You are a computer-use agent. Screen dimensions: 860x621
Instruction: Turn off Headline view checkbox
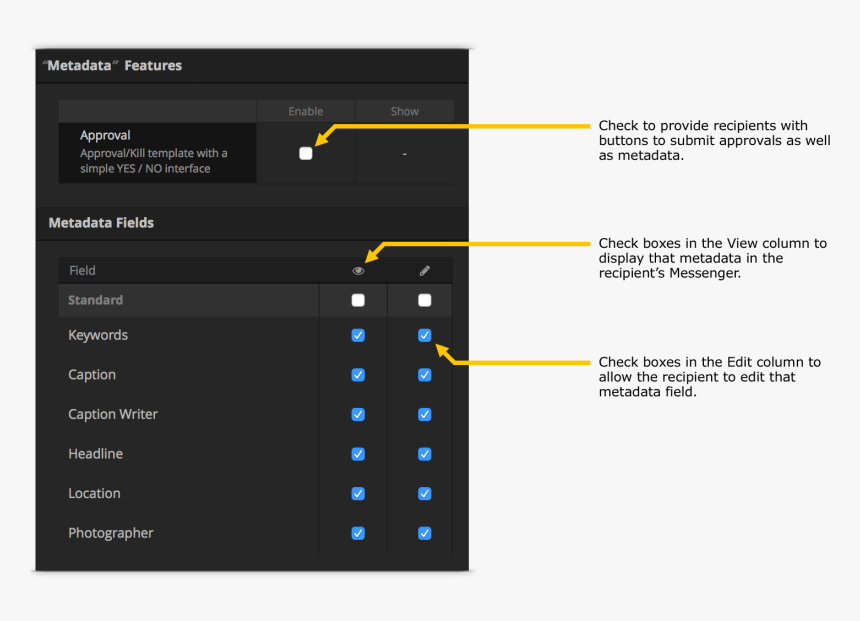(358, 454)
